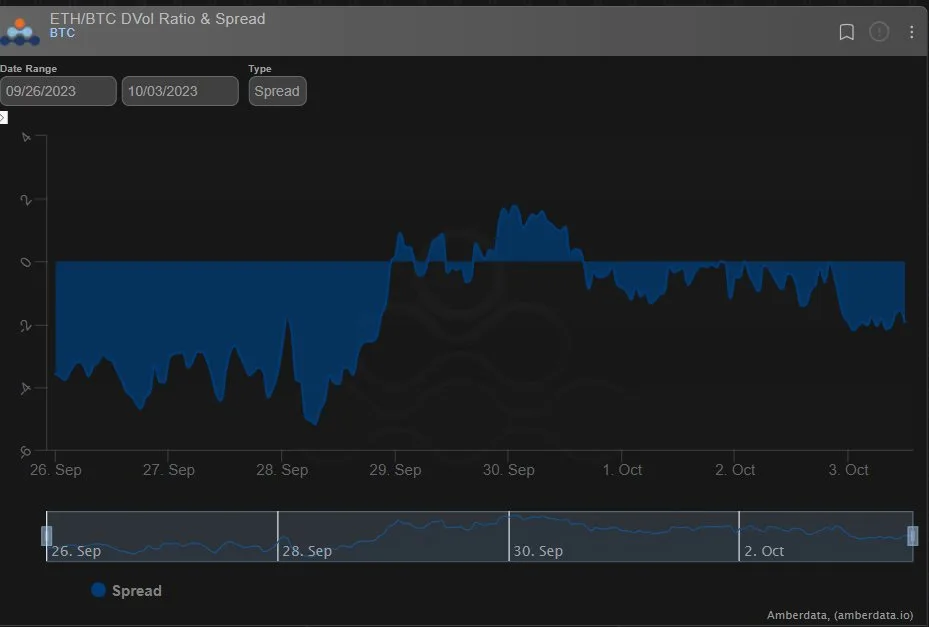The width and height of the screenshot is (929, 627).
Task: Click the bookmark icon in the header
Action: pos(847,32)
